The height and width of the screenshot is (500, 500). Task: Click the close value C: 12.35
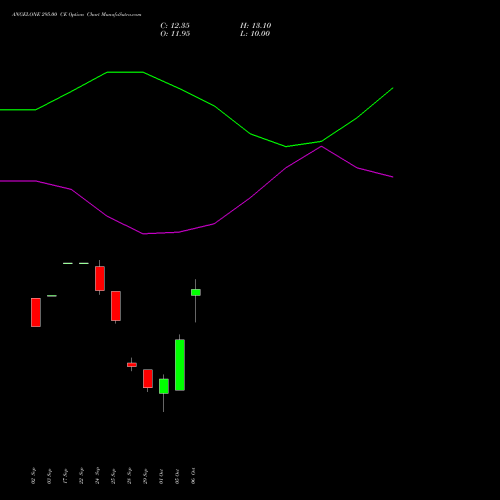(175, 26)
